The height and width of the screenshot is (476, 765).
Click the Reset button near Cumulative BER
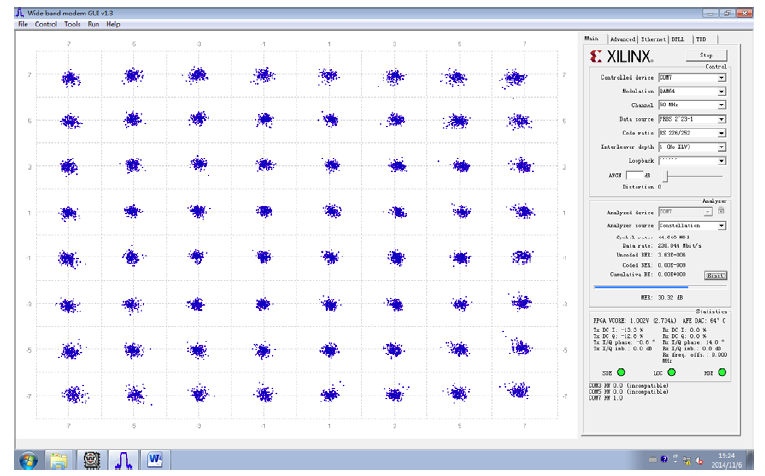(x=715, y=276)
